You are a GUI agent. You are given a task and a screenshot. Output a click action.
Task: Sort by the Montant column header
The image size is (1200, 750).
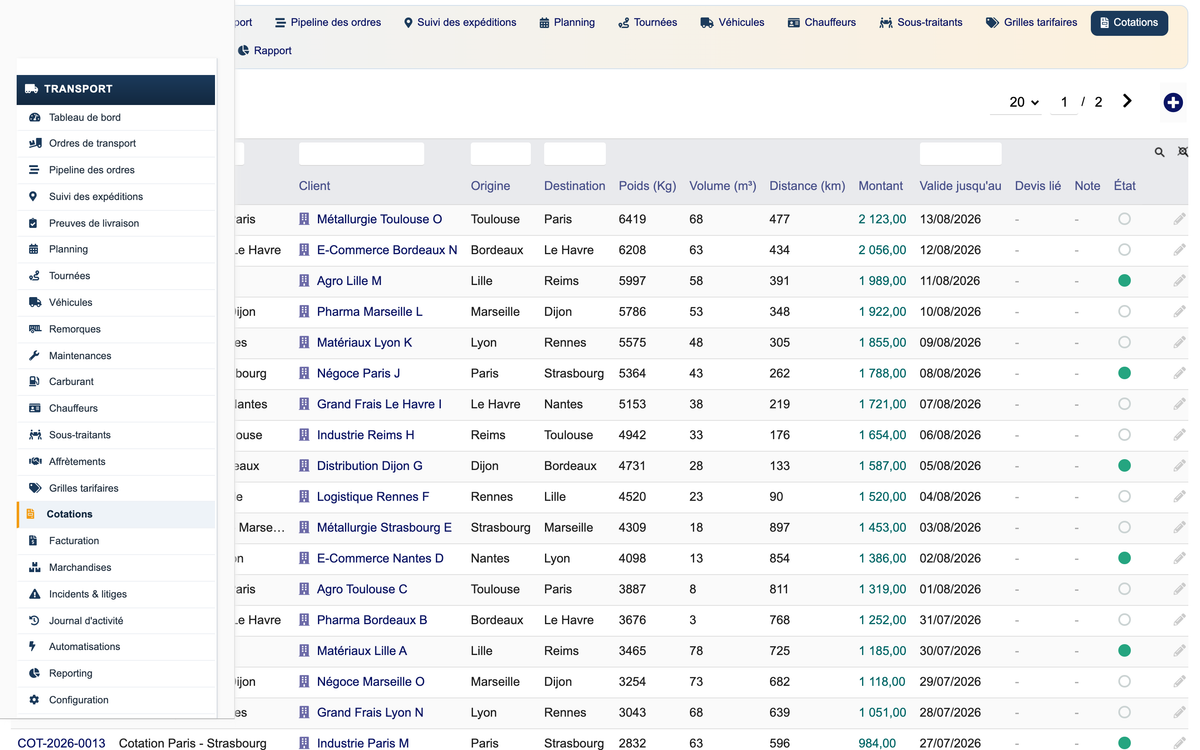880,186
